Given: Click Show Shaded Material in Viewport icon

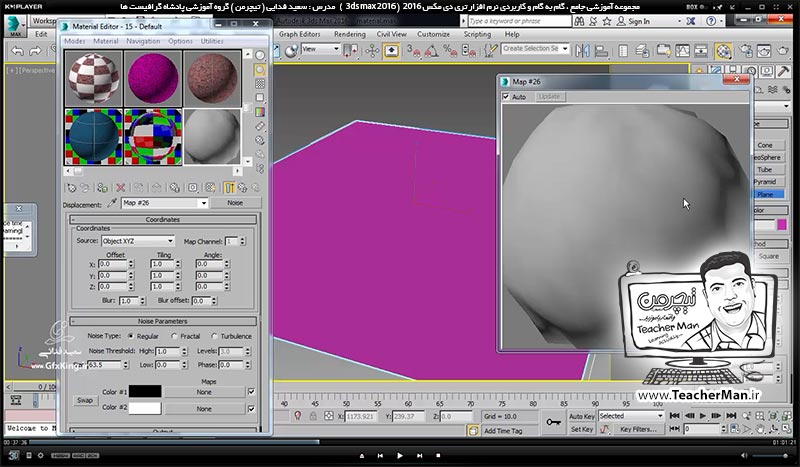Looking at the screenshot, I should [210, 188].
